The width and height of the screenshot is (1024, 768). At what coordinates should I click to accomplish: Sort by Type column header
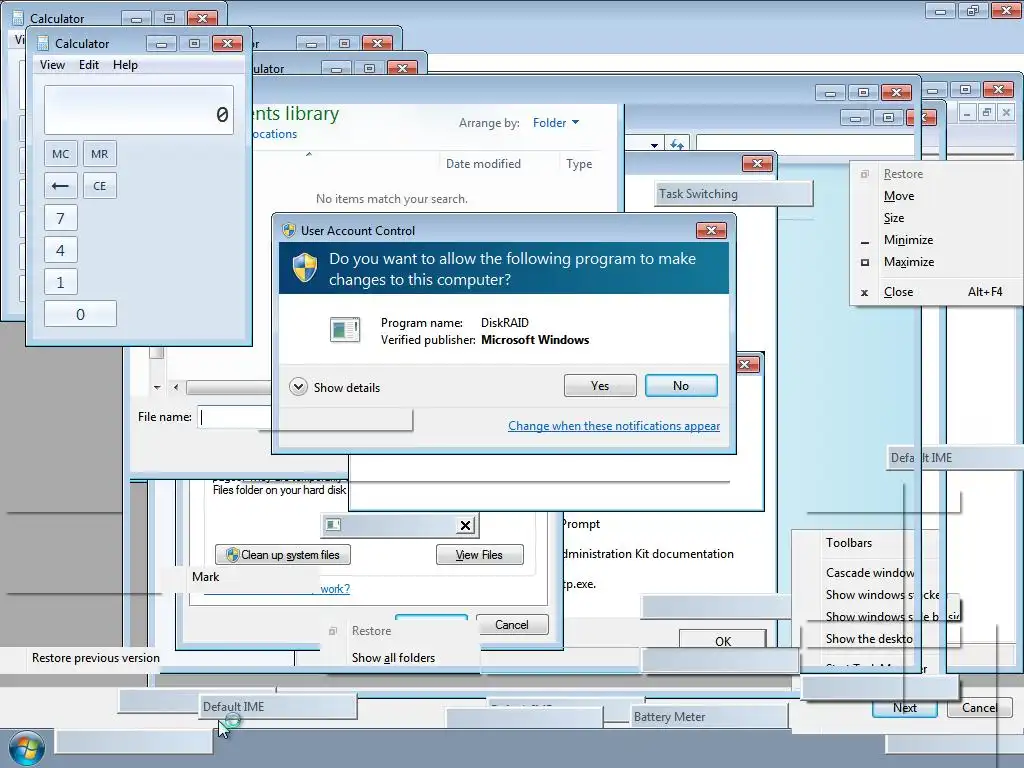579,163
